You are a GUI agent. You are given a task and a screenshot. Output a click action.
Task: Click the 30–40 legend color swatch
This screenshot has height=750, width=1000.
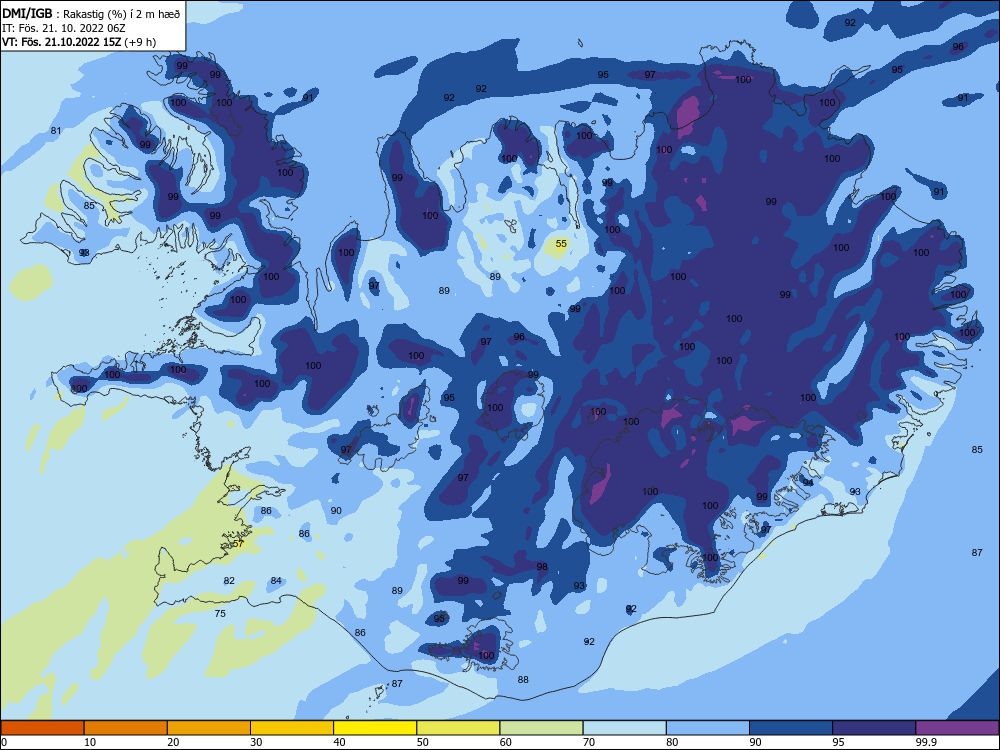(x=292, y=728)
